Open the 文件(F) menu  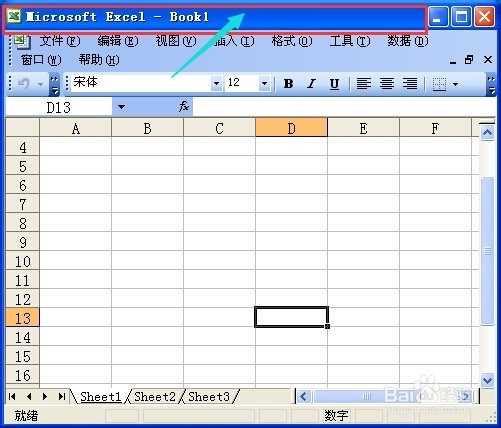click(60, 41)
